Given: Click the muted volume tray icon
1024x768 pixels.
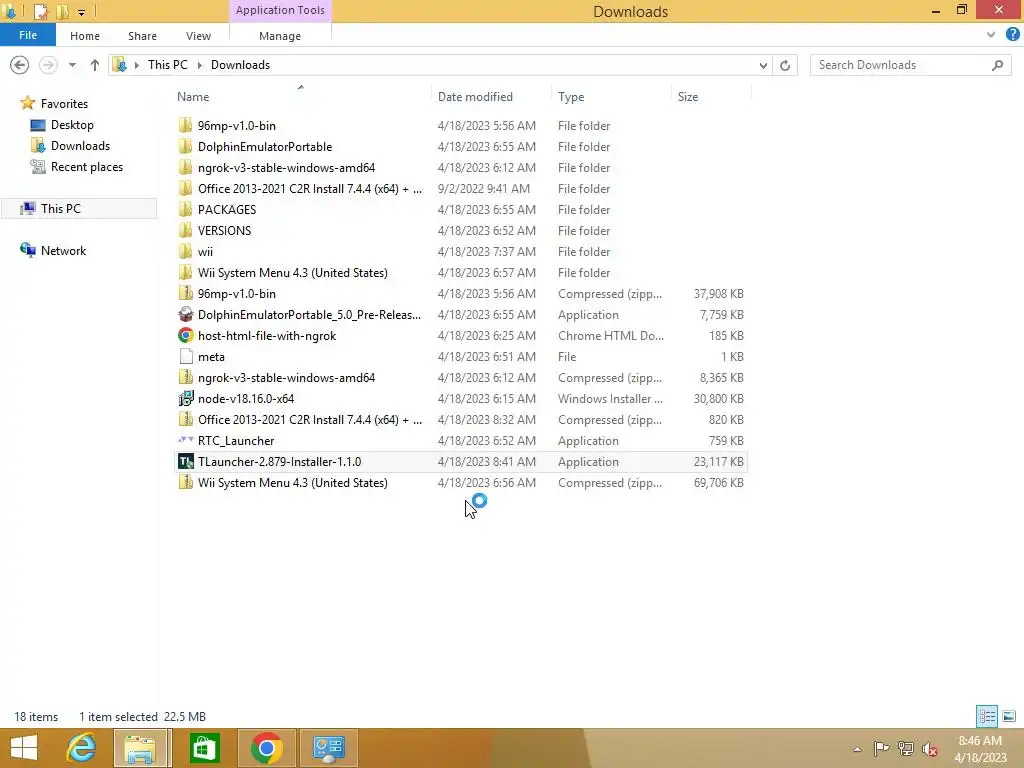Looking at the screenshot, I should tap(929, 749).
